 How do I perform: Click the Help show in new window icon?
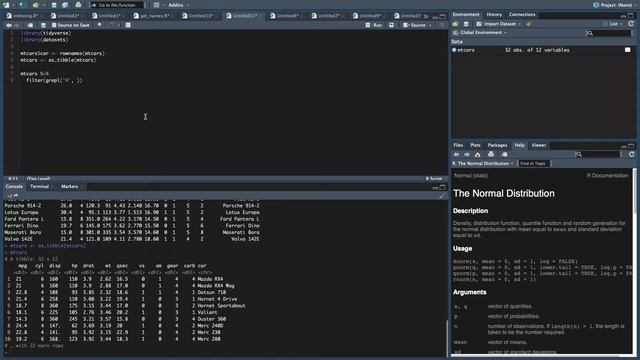pyautogui.click(x=504, y=154)
